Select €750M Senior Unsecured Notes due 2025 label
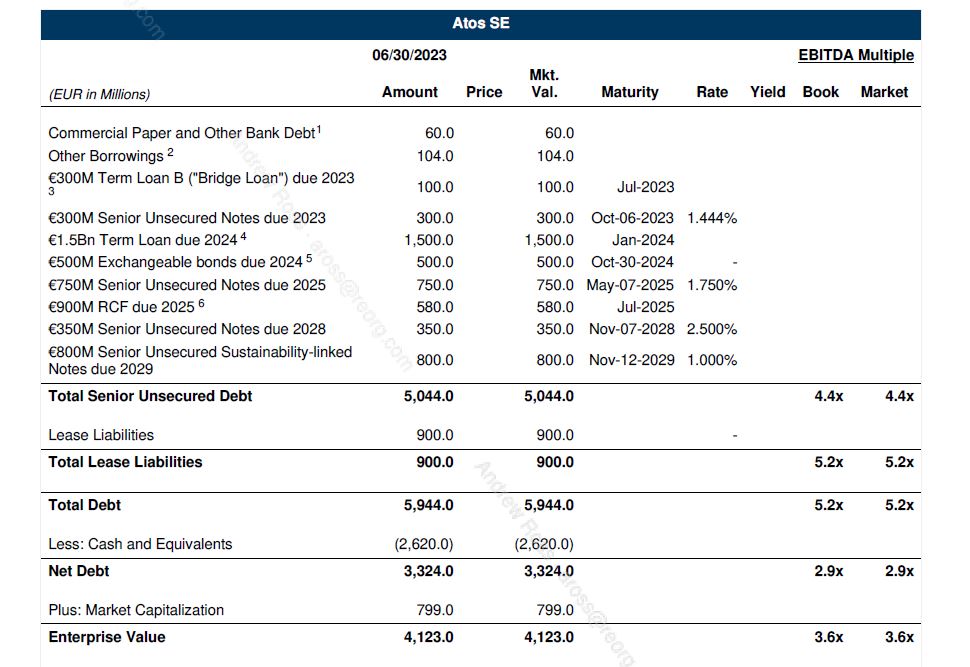 pyautogui.click(x=187, y=285)
